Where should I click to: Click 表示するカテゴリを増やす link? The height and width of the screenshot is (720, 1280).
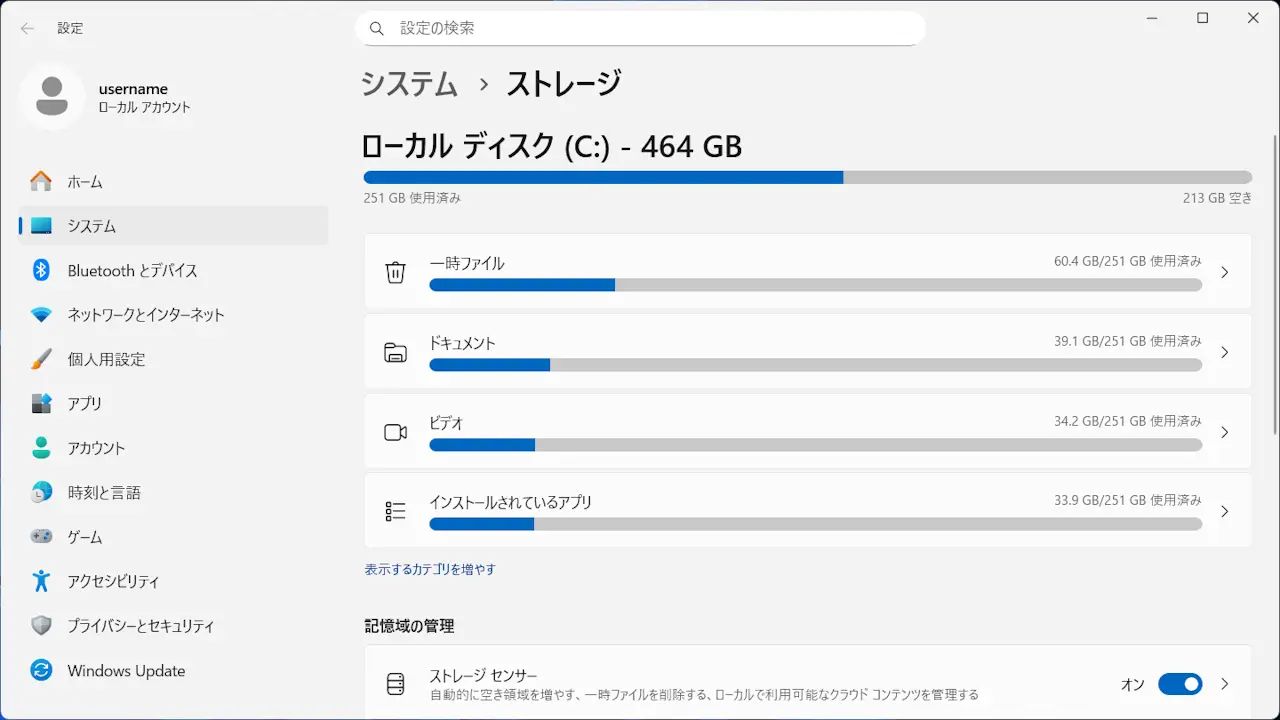click(430, 569)
